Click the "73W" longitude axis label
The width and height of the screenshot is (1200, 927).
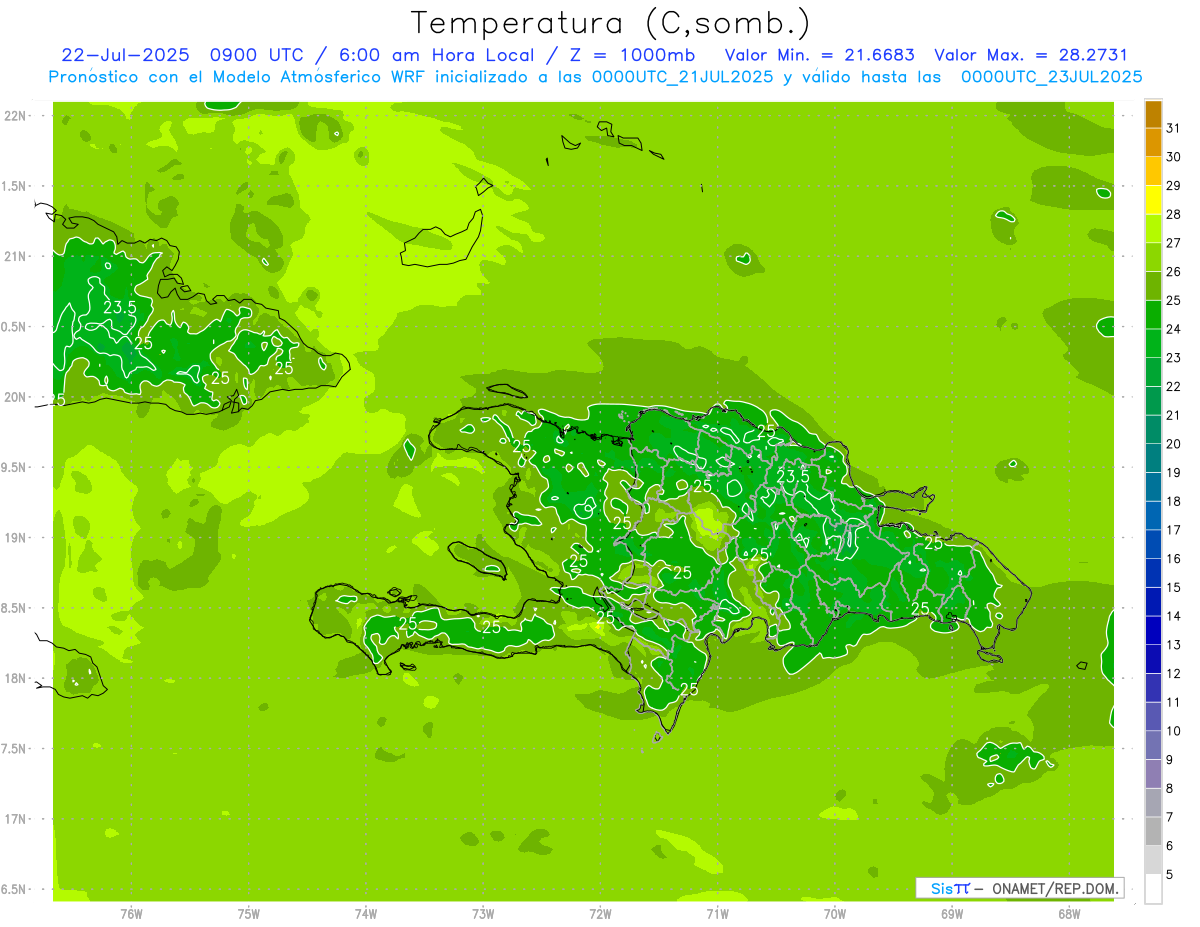tap(483, 913)
